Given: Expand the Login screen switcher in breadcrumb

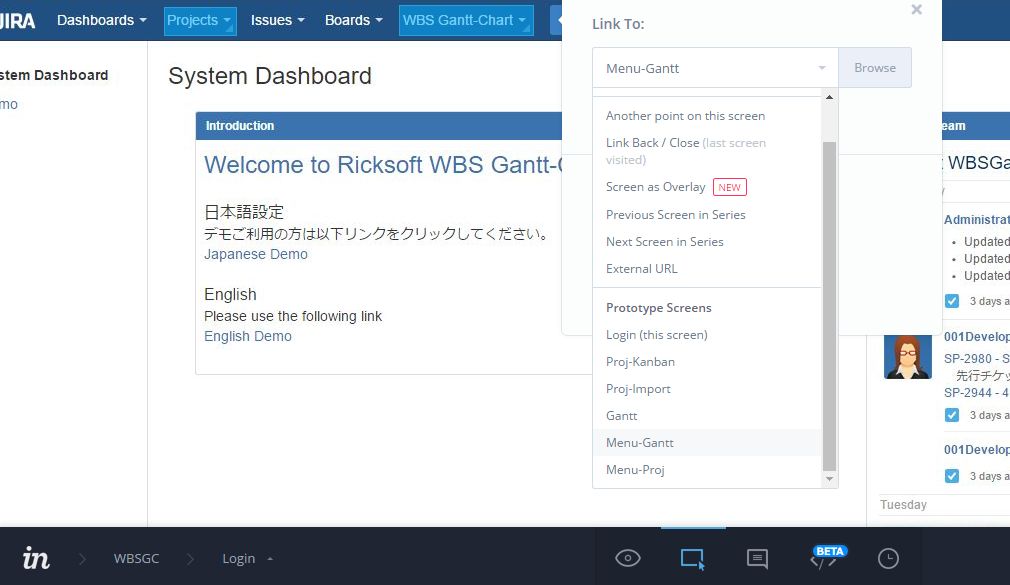Looking at the screenshot, I should coord(247,559).
